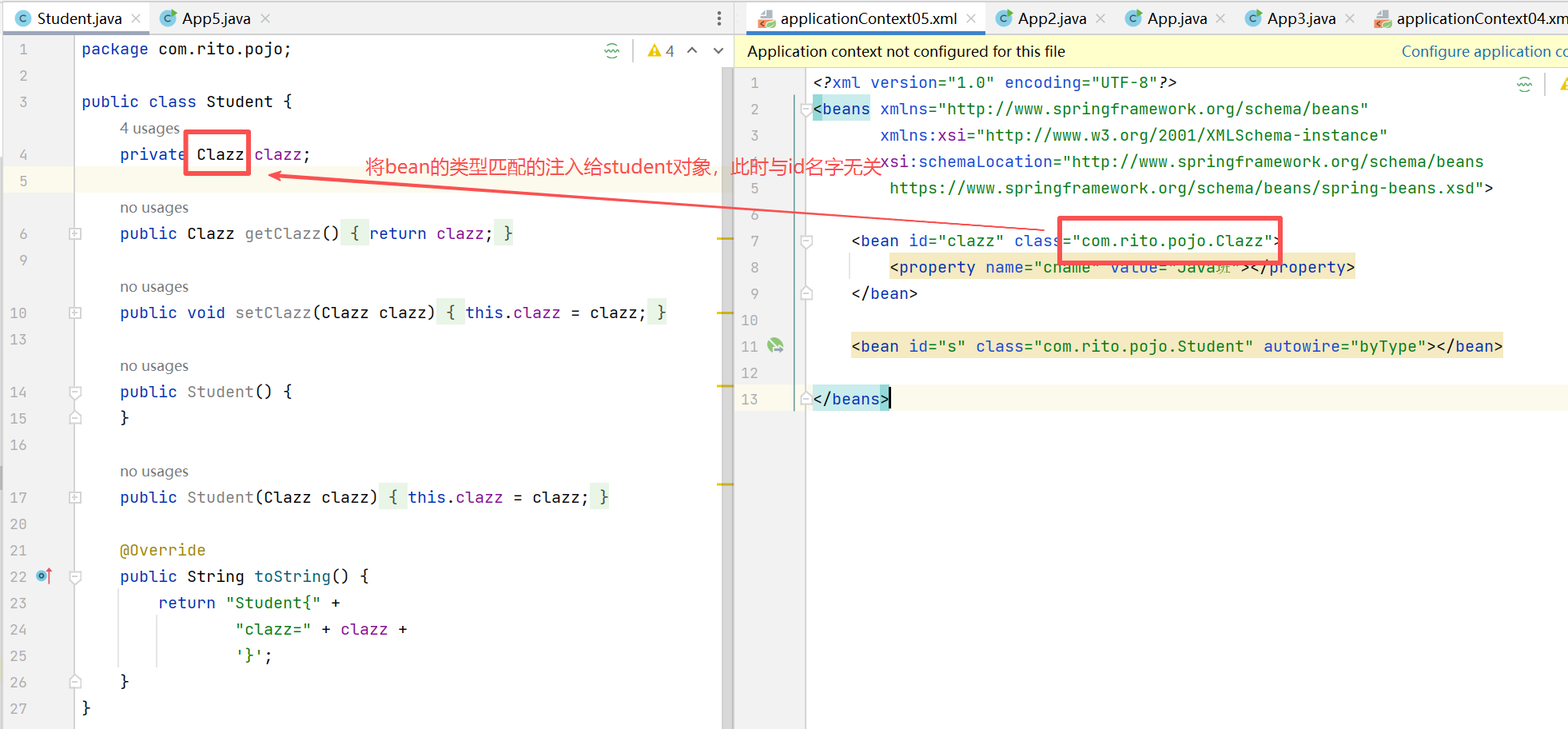Screen dimensions: 1568x729
Task: Click the reader mode icon in XML editor
Action: tap(1525, 84)
